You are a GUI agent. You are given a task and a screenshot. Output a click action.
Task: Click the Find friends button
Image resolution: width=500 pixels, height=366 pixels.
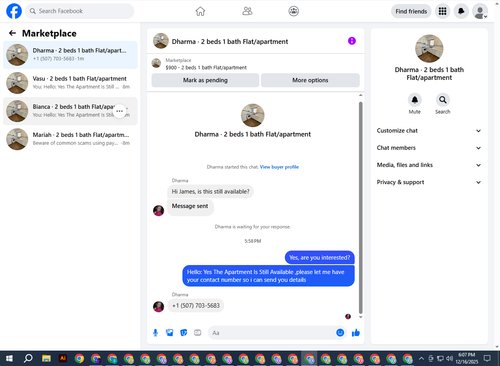click(x=411, y=11)
